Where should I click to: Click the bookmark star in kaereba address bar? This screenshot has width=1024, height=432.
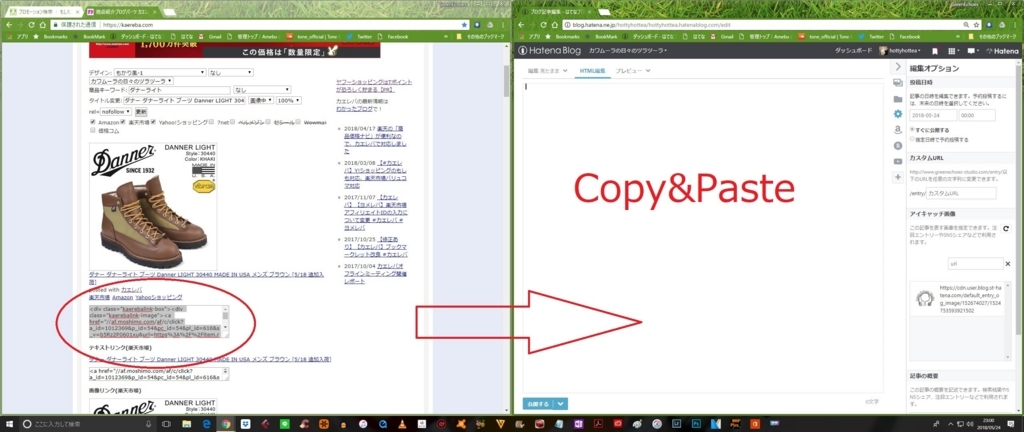coord(464,25)
